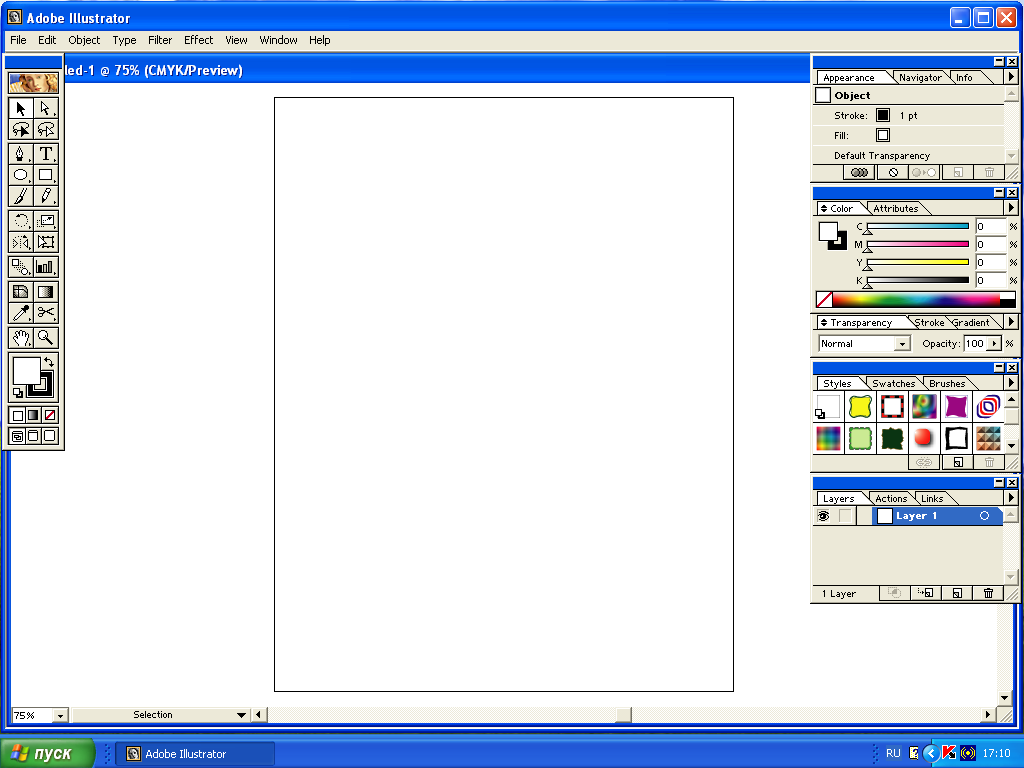Open the Layers panel flyout menu

tap(1011, 498)
